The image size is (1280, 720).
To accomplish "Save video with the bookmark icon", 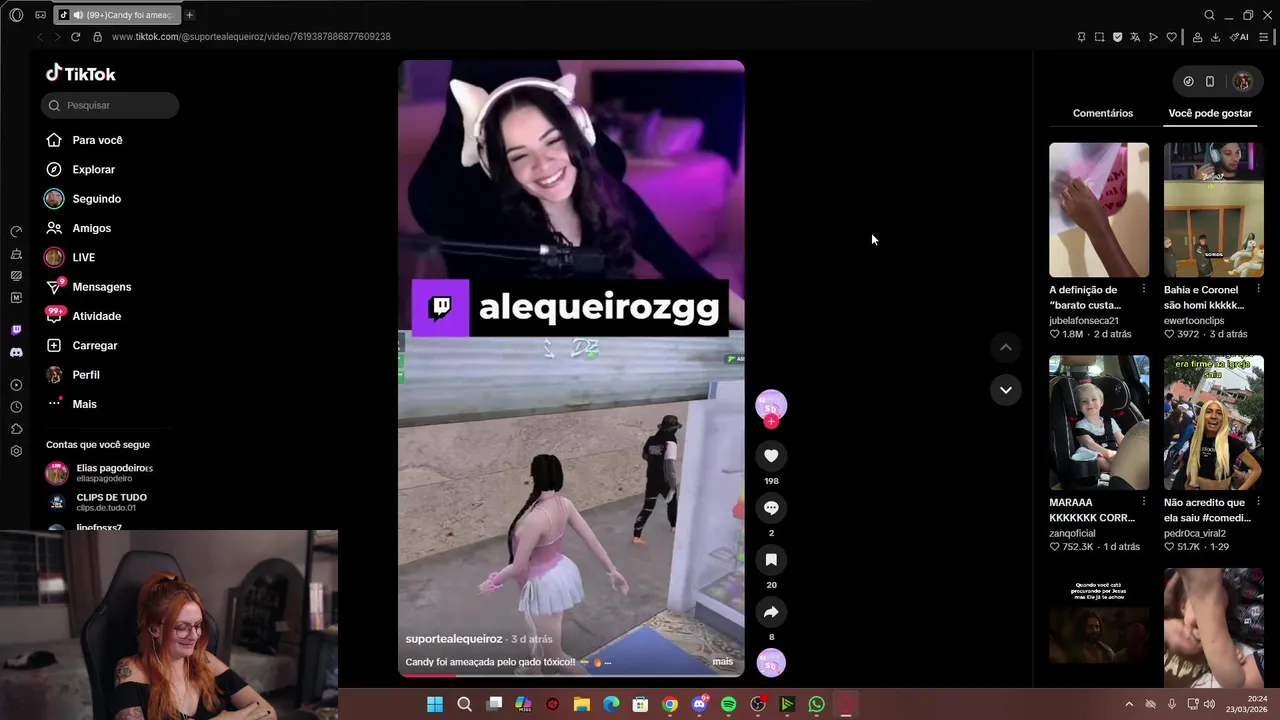I will (x=771, y=560).
